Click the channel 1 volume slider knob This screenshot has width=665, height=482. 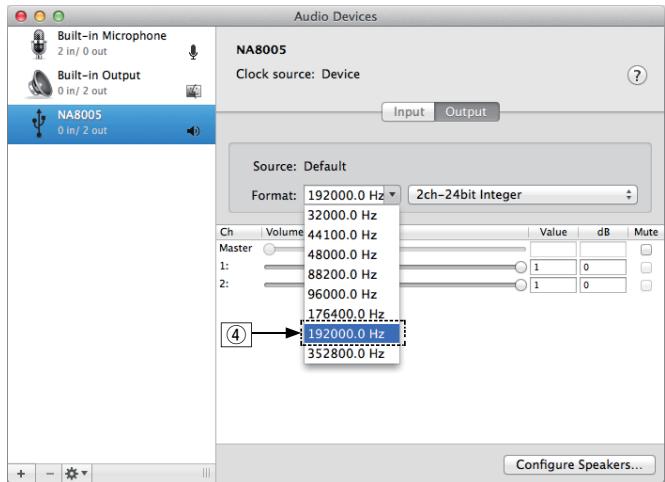521,267
